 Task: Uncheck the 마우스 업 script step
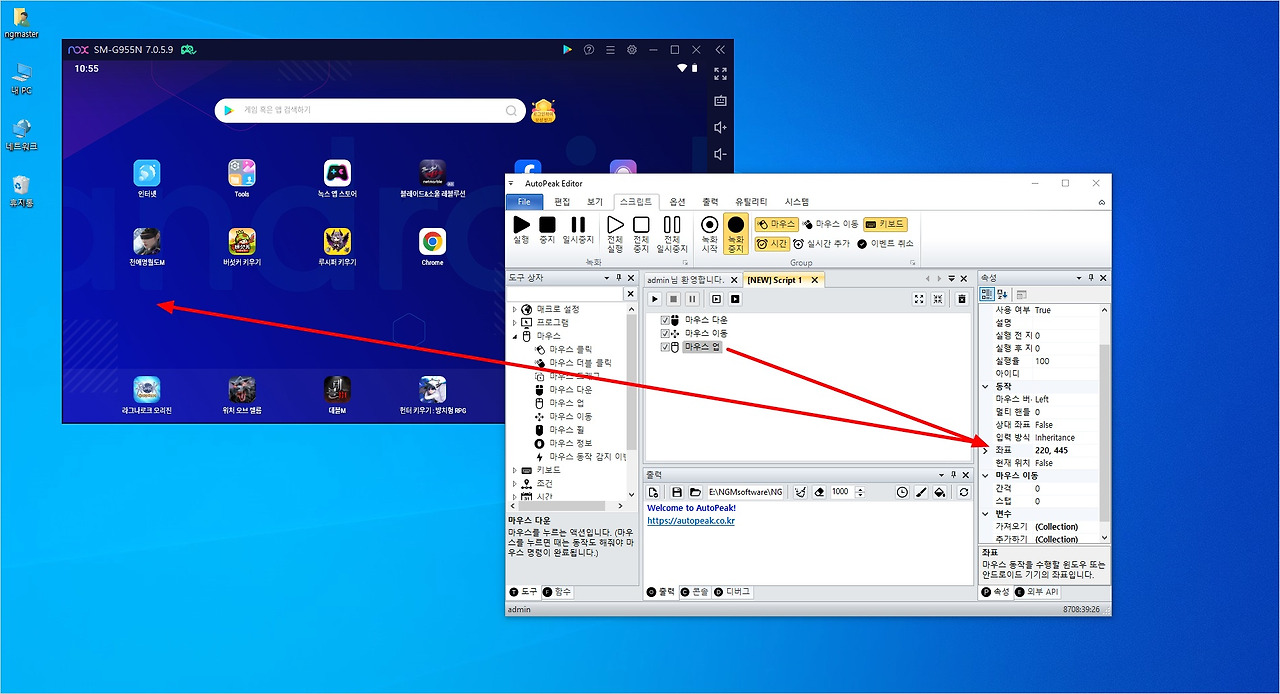coord(665,347)
